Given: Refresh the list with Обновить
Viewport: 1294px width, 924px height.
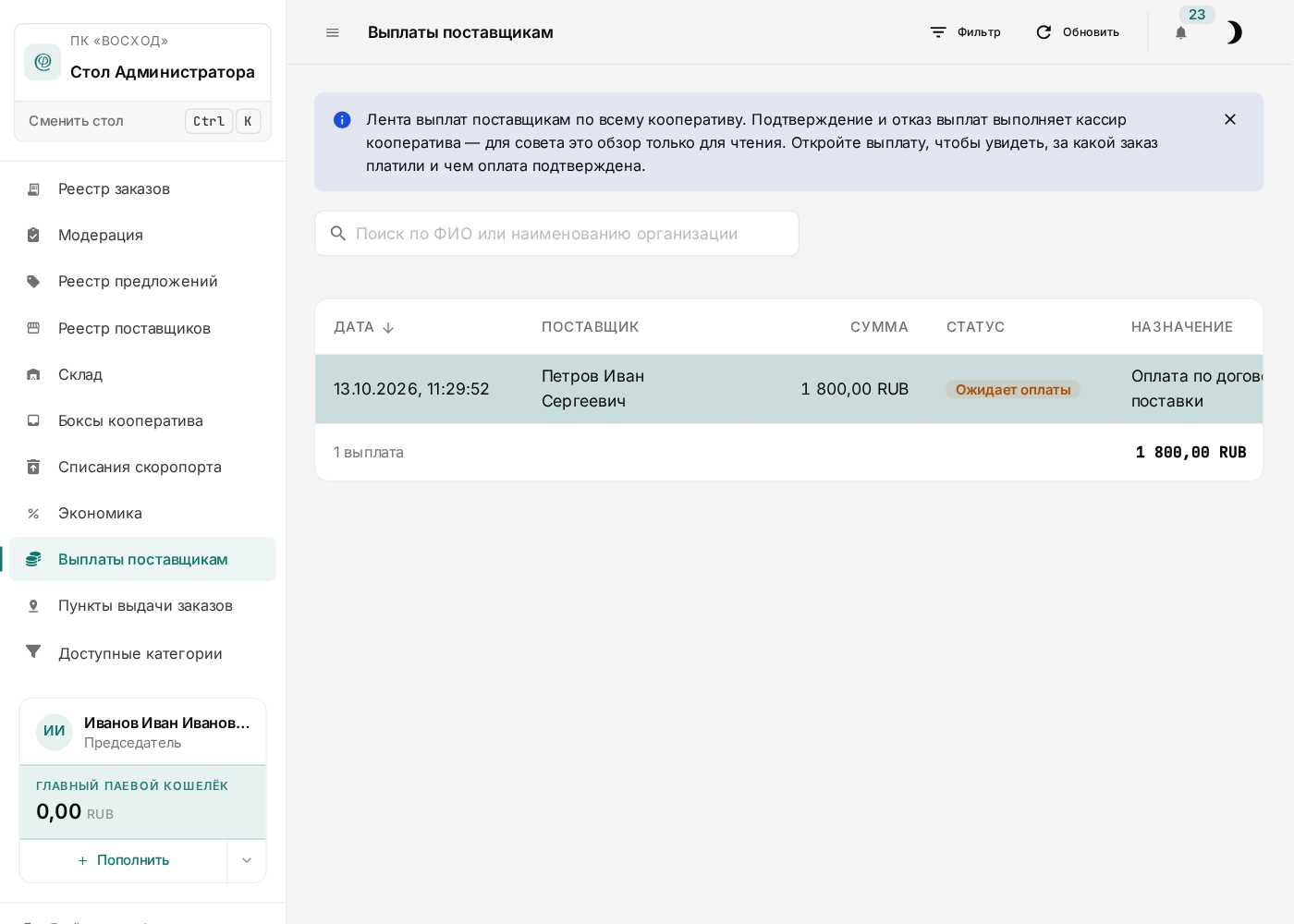Looking at the screenshot, I should [1077, 32].
